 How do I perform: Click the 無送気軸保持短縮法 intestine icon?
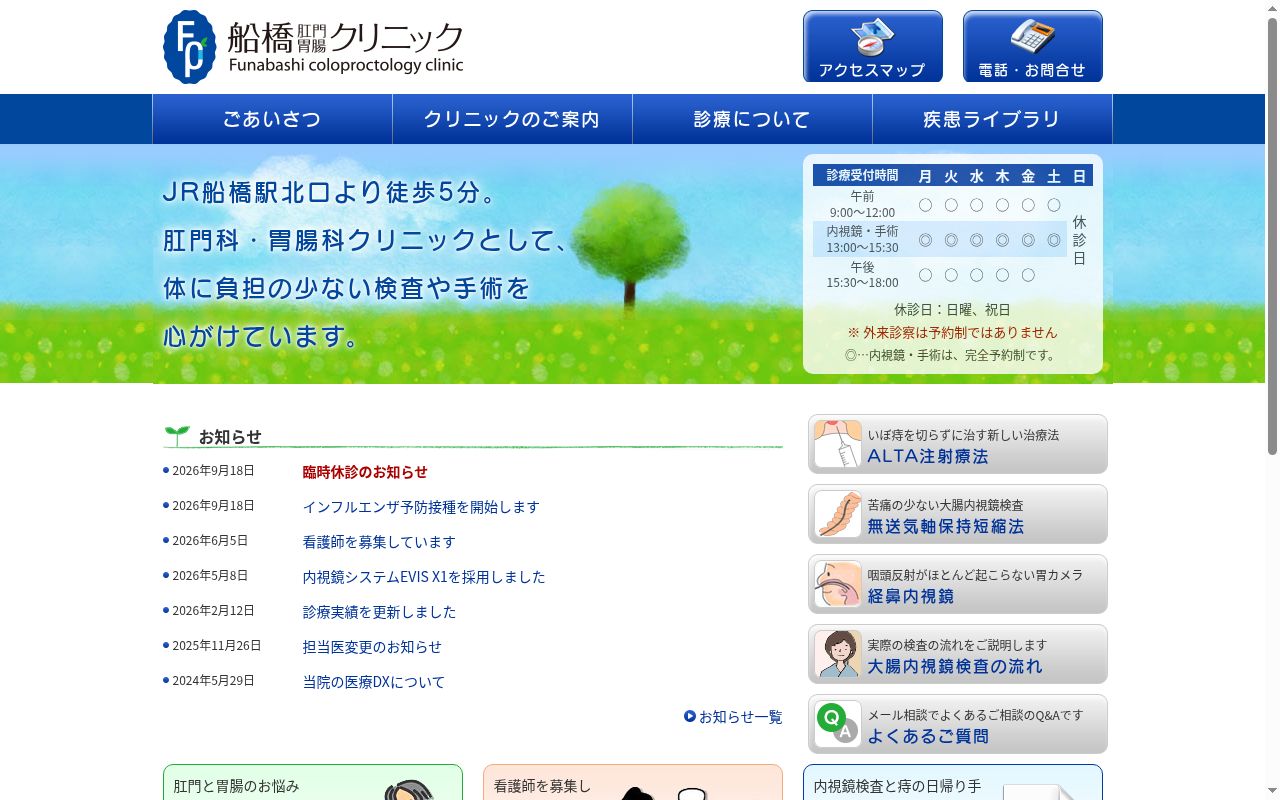(x=837, y=514)
